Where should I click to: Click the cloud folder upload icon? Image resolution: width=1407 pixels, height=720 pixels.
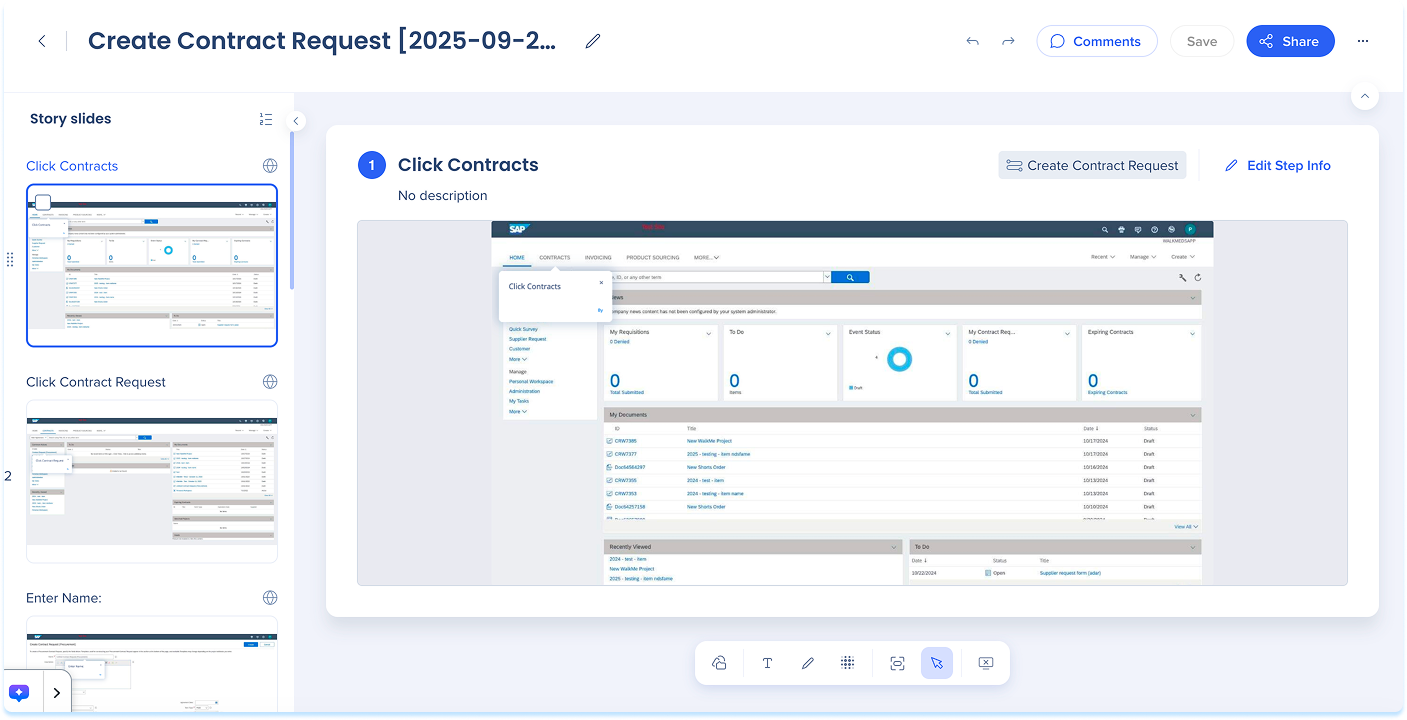(719, 663)
